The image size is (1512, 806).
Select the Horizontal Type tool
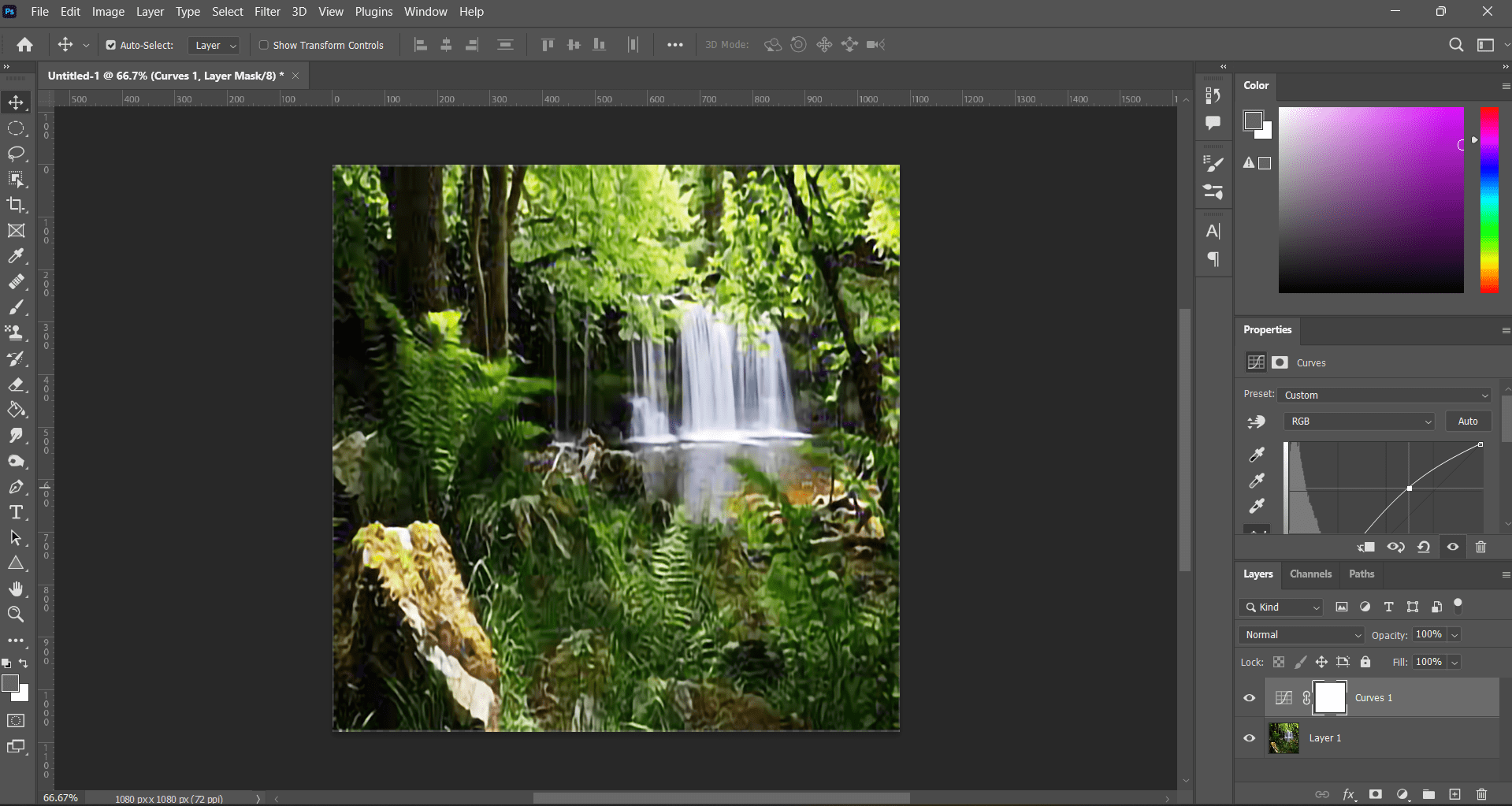[17, 512]
